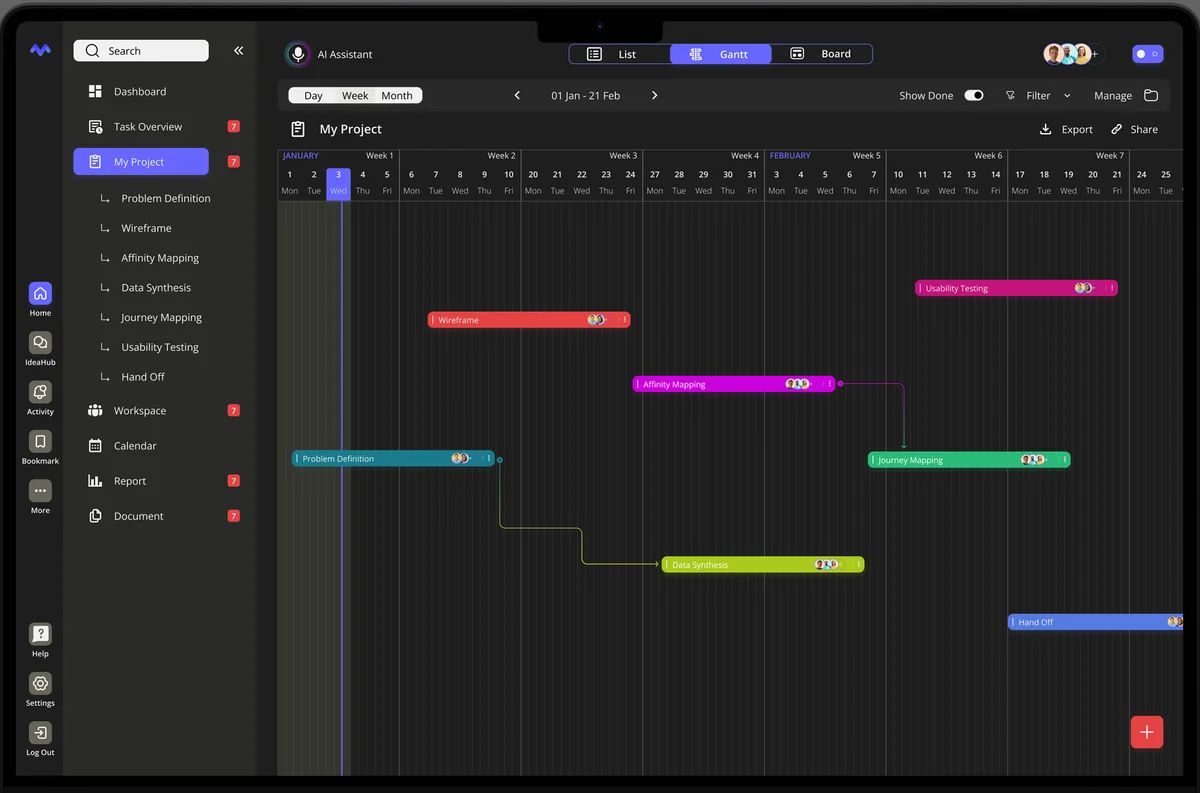Click the Export download icon
1200x793 pixels.
tap(1046, 129)
